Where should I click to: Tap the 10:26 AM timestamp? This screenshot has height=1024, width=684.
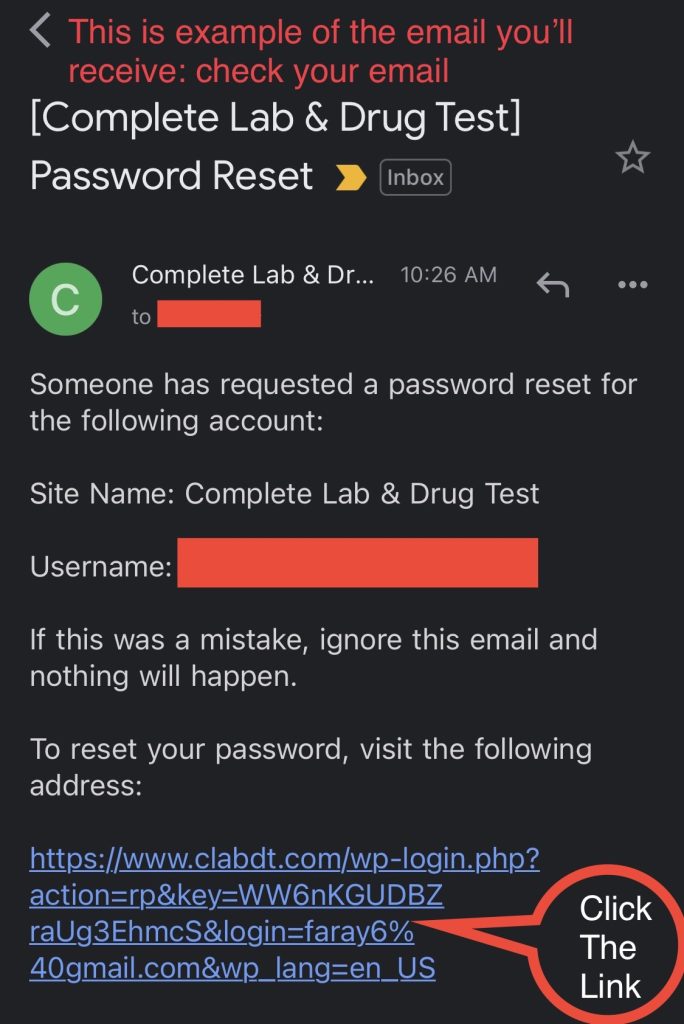coord(448,275)
